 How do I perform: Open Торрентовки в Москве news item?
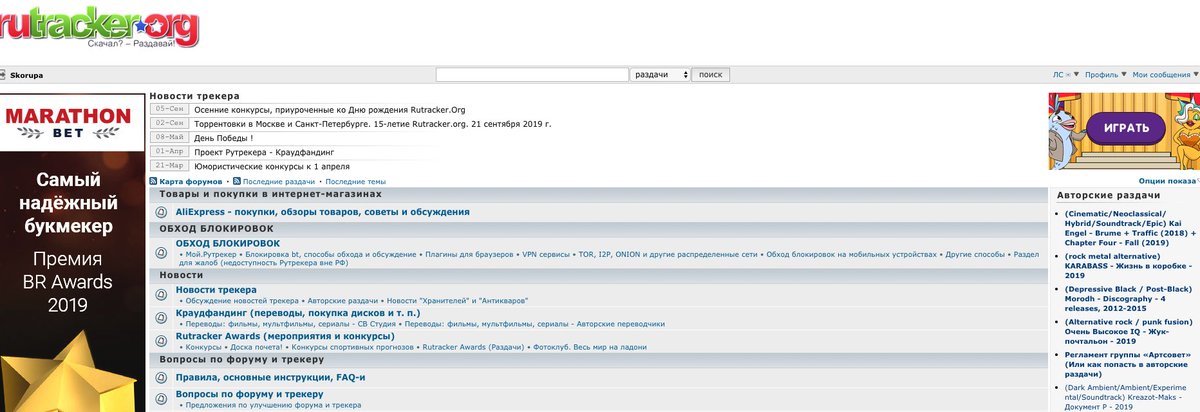pyautogui.click(x=372, y=123)
